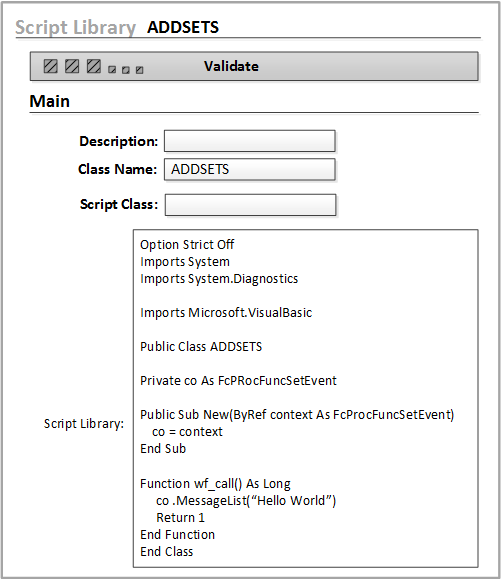Click the Script Library heading text
This screenshot has width=501, height=580.
75,28
